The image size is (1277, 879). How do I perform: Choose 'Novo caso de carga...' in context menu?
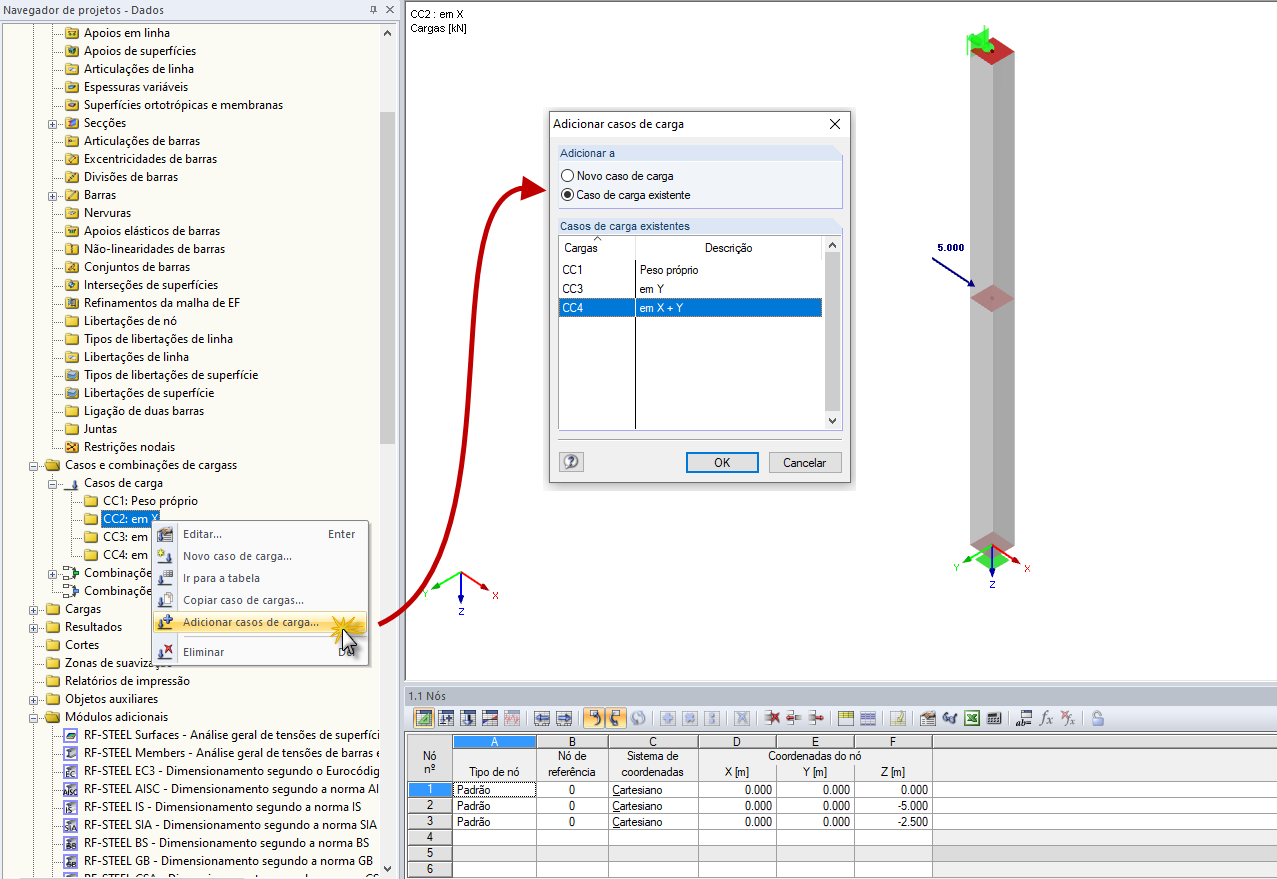point(260,556)
